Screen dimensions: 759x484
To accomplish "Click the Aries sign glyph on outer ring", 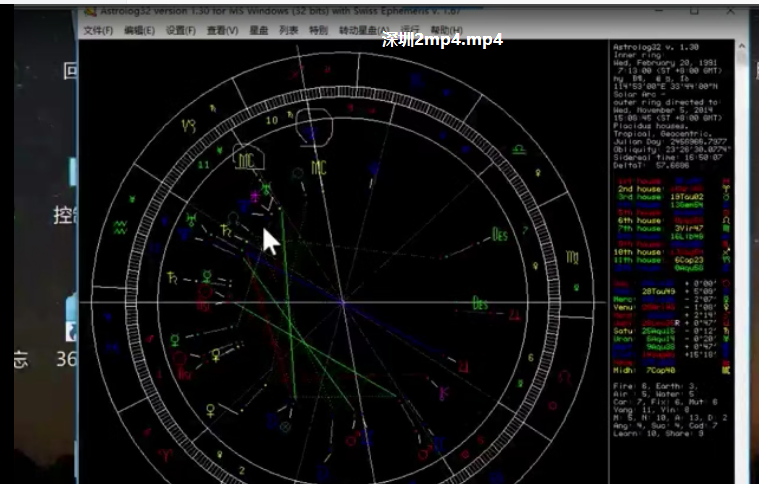I will point(166,454).
